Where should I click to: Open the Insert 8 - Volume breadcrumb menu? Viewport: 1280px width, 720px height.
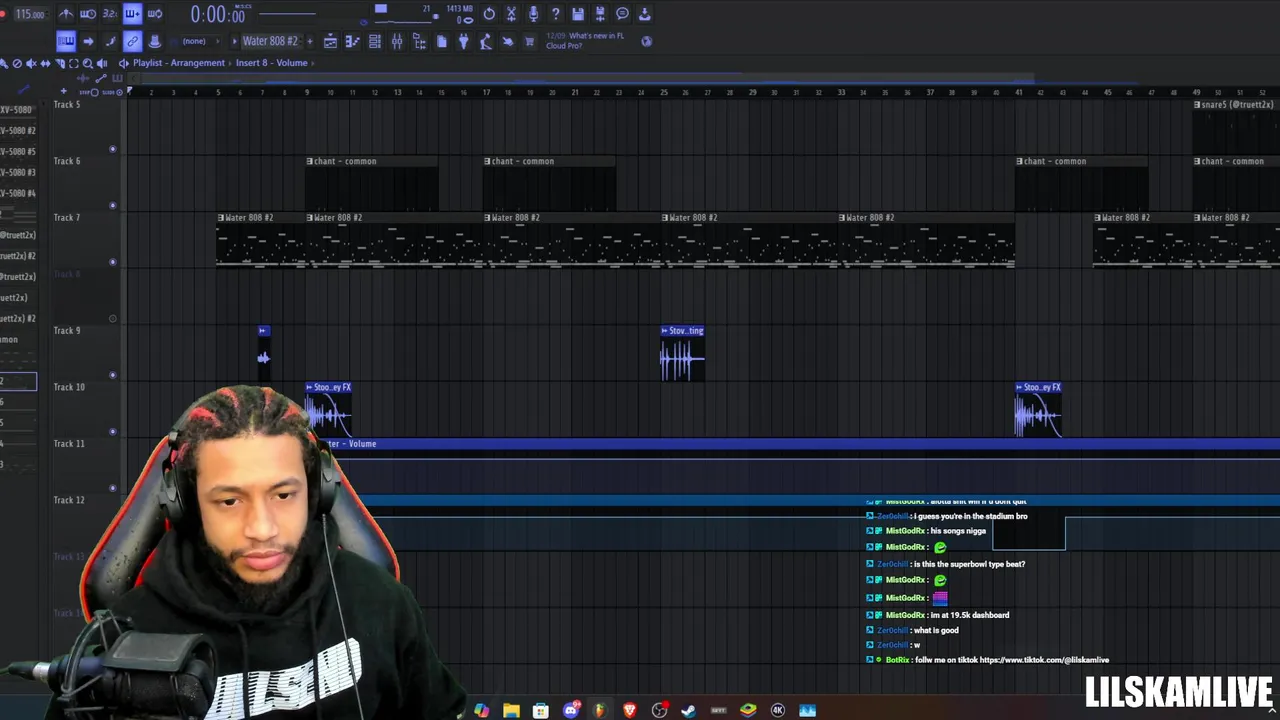click(x=271, y=63)
